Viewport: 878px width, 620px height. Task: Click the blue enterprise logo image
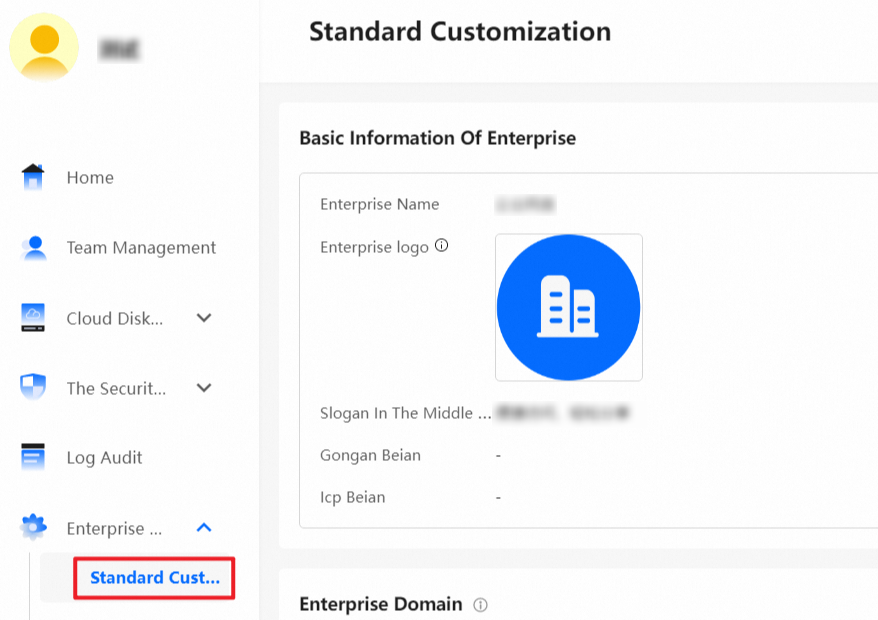568,307
